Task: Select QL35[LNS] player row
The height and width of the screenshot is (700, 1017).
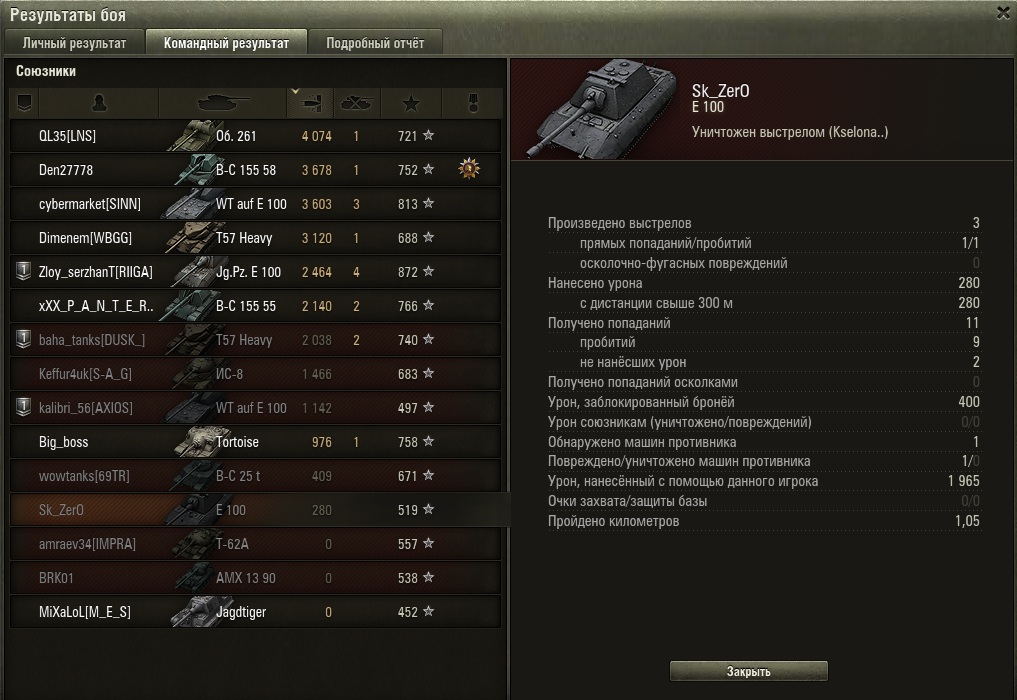Action: click(x=256, y=136)
